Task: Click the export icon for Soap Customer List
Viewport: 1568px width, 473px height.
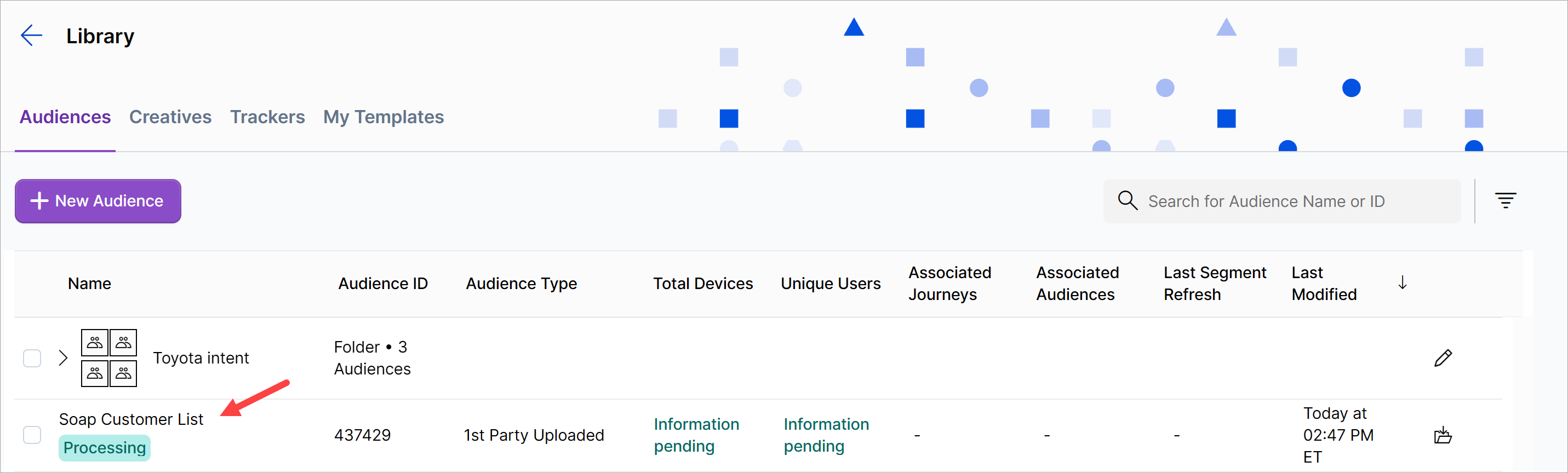Action: point(1443,435)
